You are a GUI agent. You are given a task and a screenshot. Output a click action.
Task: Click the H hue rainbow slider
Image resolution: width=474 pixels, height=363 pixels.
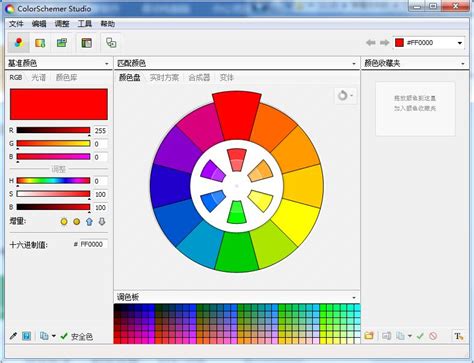(53, 181)
